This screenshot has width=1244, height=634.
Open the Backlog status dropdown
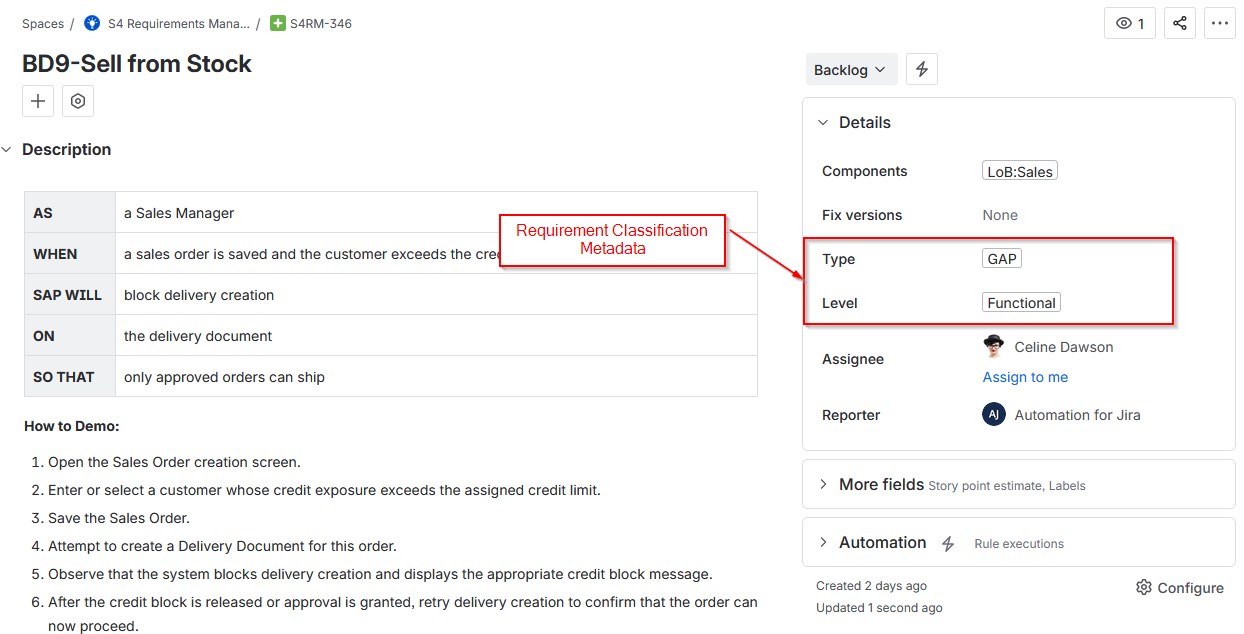851,69
